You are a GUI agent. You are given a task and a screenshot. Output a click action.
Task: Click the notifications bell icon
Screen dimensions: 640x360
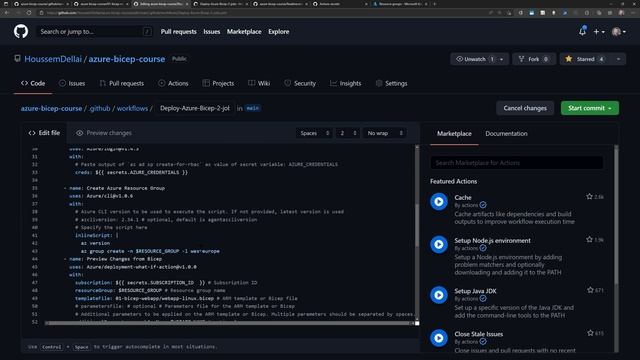tap(582, 31)
